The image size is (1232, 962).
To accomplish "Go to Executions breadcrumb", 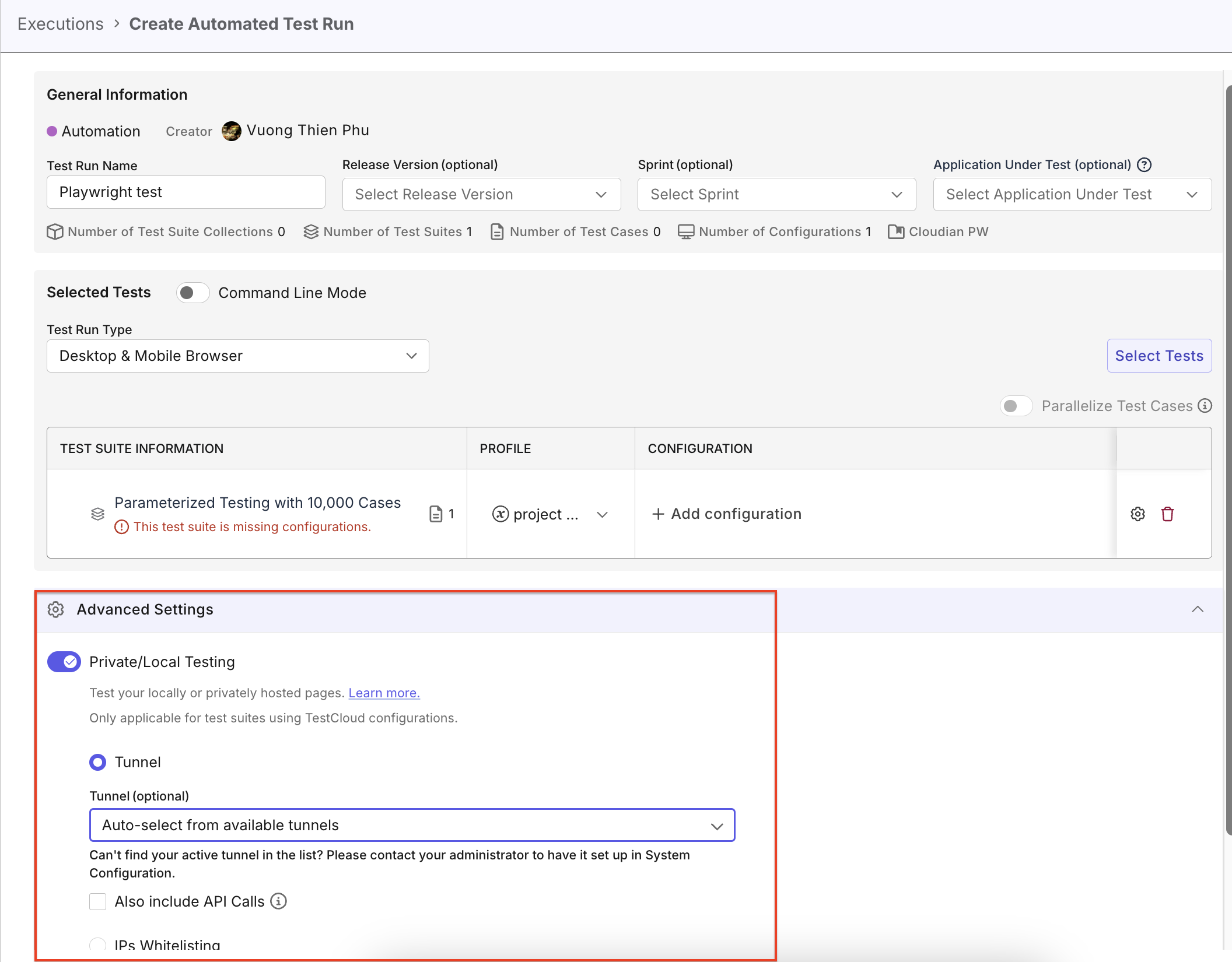I will click(61, 24).
